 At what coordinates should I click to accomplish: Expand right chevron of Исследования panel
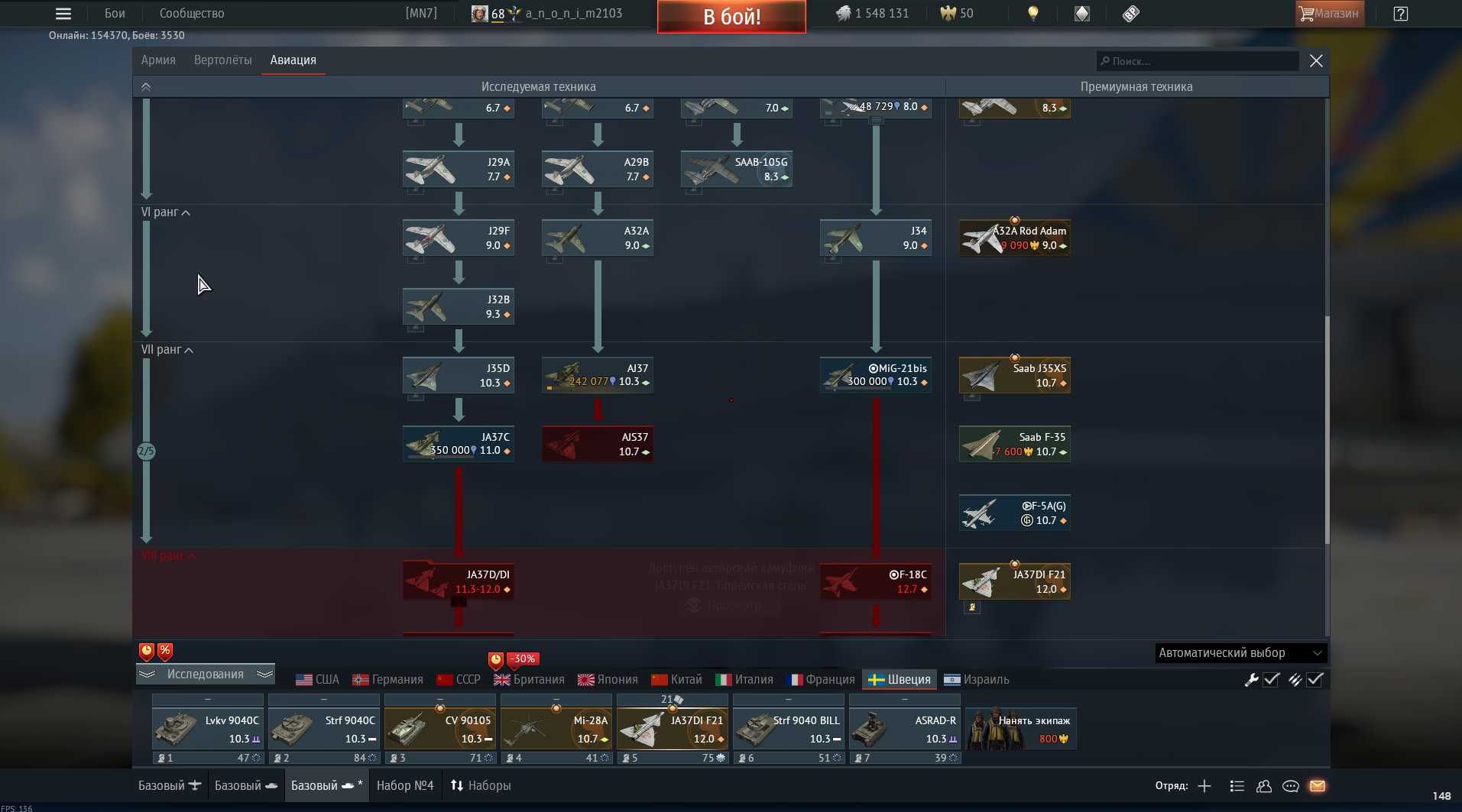[x=264, y=674]
